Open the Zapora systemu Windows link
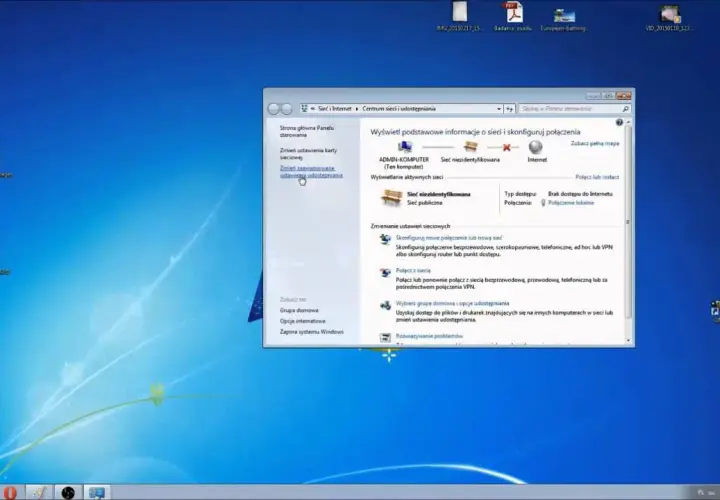720x500 pixels. [311, 331]
